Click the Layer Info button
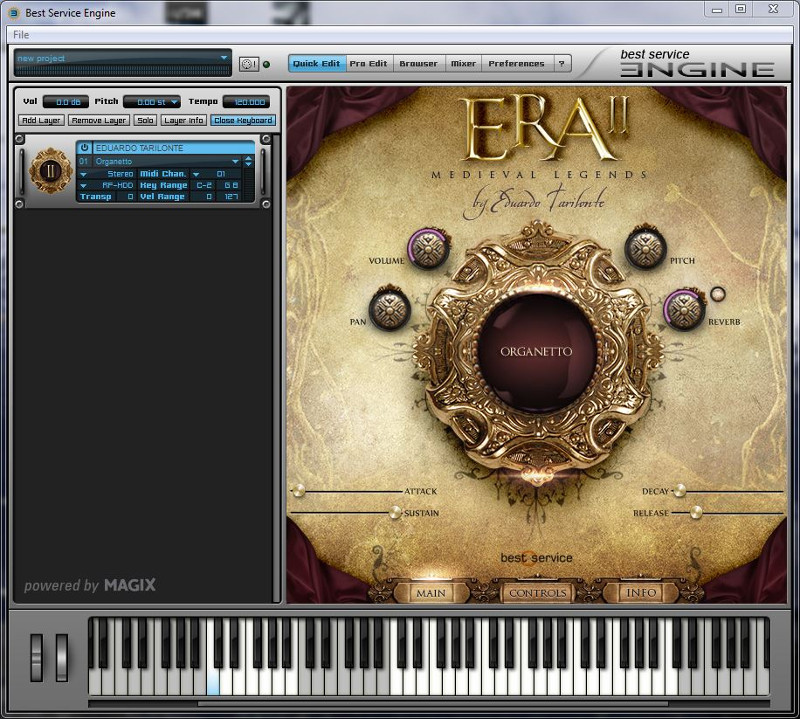 [184, 120]
